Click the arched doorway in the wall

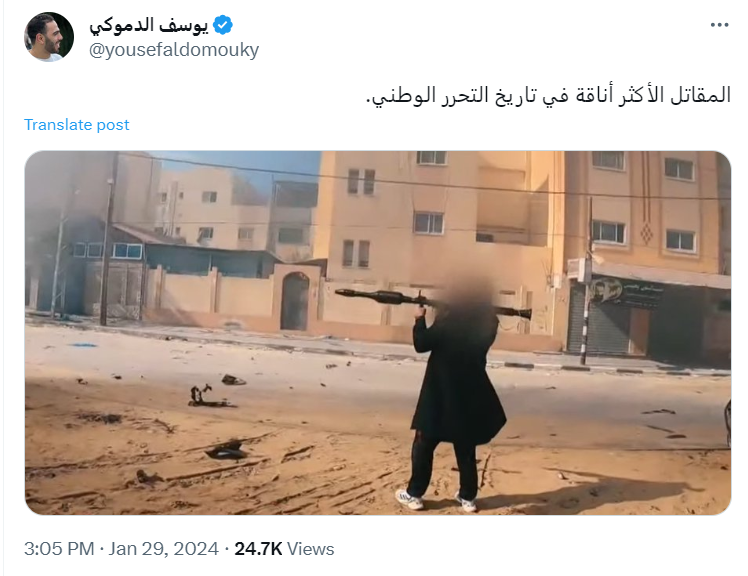pos(295,301)
